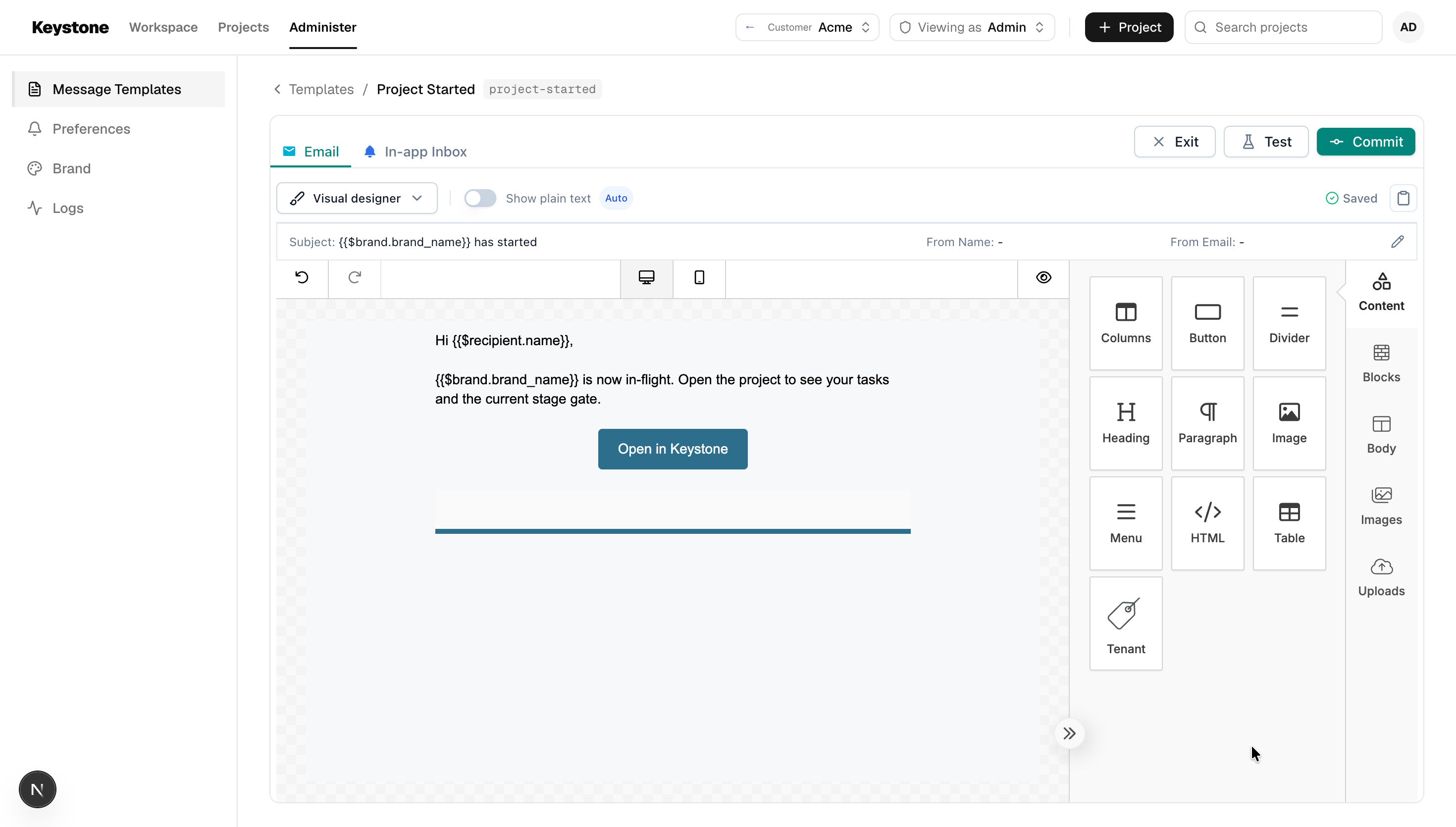1456x827 pixels.
Task: Open the Images panel
Action: pyautogui.click(x=1381, y=506)
